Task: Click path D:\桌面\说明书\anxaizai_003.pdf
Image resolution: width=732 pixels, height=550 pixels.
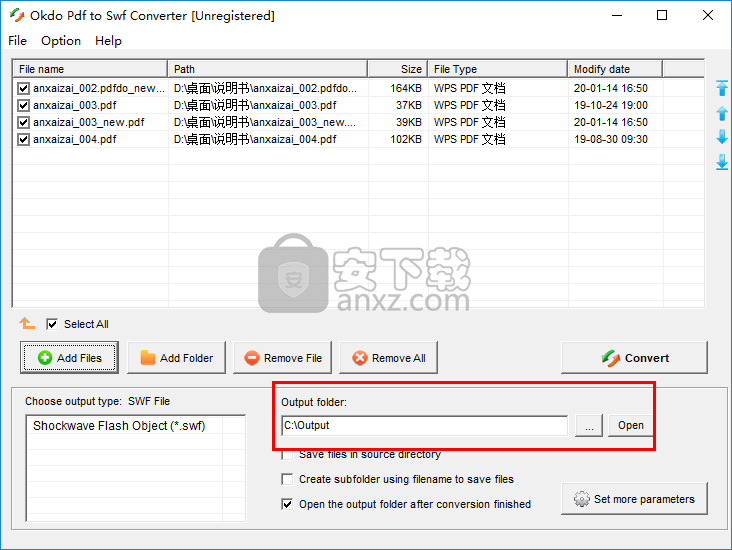Action: (255, 106)
